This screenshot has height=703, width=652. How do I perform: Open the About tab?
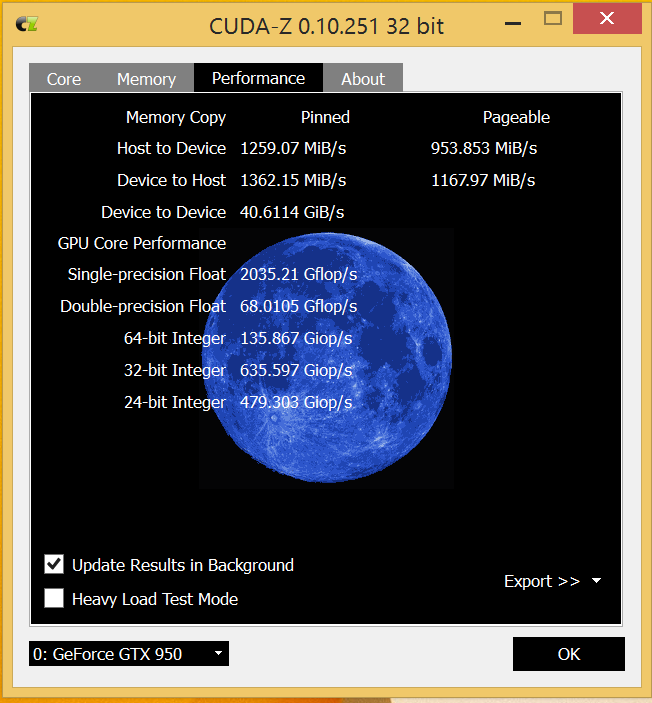tap(363, 79)
